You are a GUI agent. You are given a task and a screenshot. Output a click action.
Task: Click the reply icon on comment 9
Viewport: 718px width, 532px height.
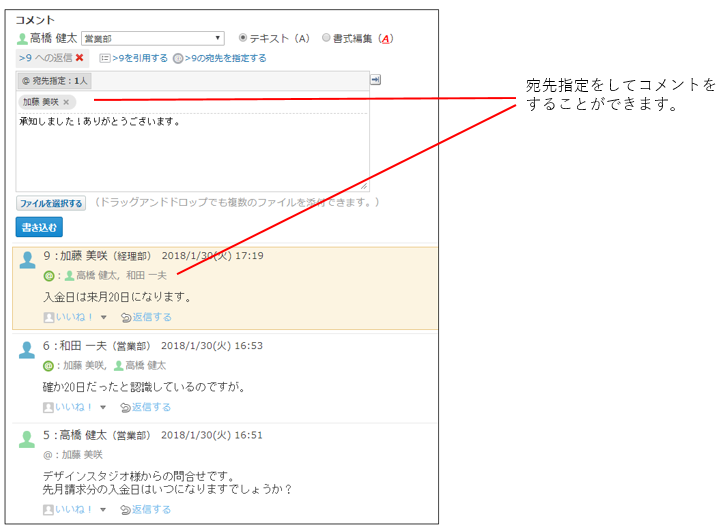(126, 318)
